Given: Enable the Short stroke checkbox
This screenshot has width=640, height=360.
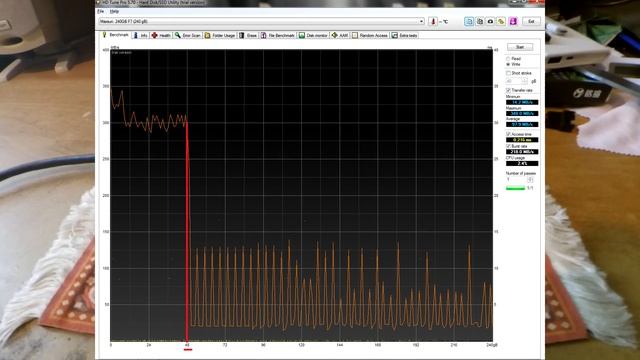Looking at the screenshot, I should pyautogui.click(x=509, y=73).
